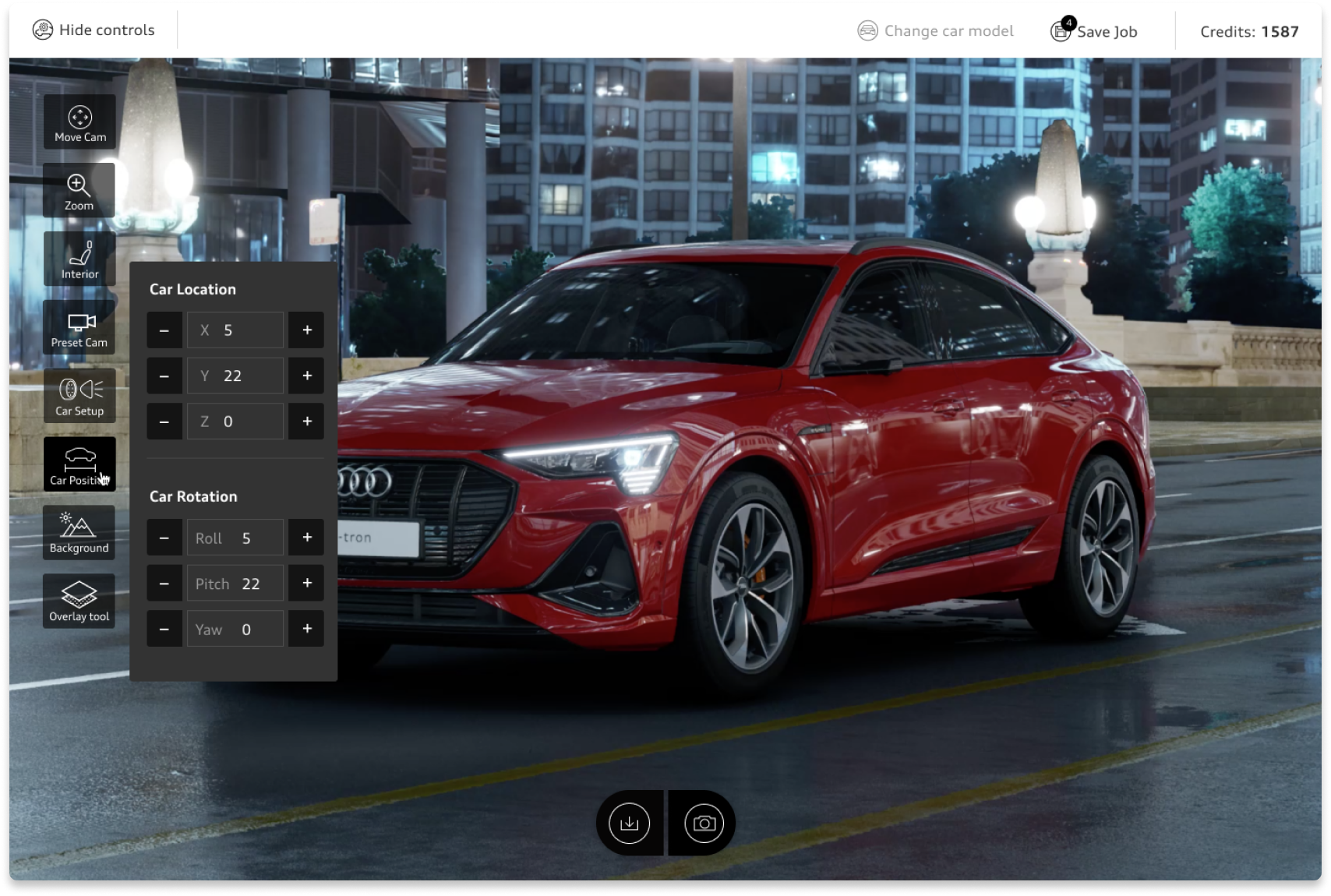Increase the Z location value
The image size is (1331, 896).
[x=307, y=422]
